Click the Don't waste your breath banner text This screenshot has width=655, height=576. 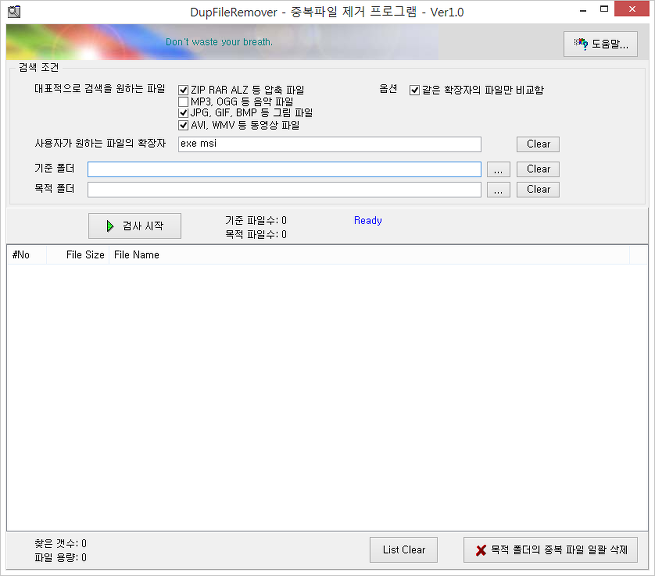(219, 42)
